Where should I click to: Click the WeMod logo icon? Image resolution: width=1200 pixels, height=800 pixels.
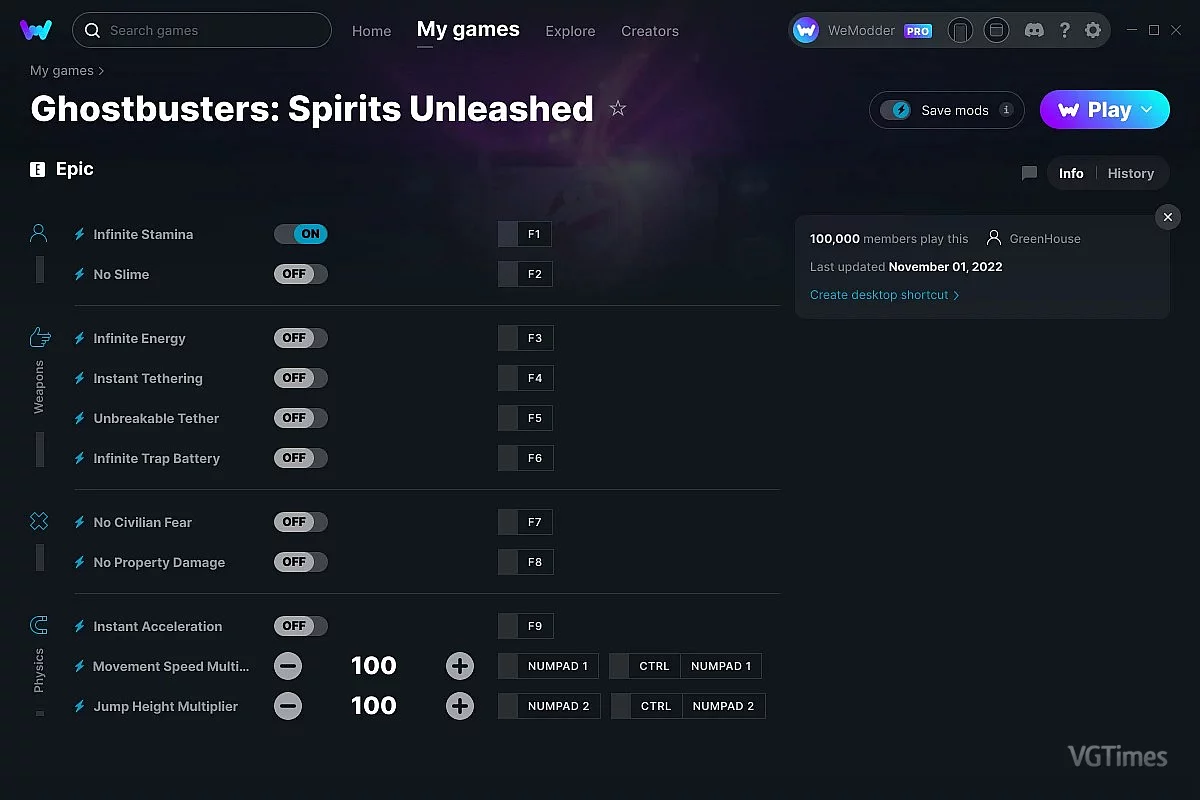[x=36, y=30]
